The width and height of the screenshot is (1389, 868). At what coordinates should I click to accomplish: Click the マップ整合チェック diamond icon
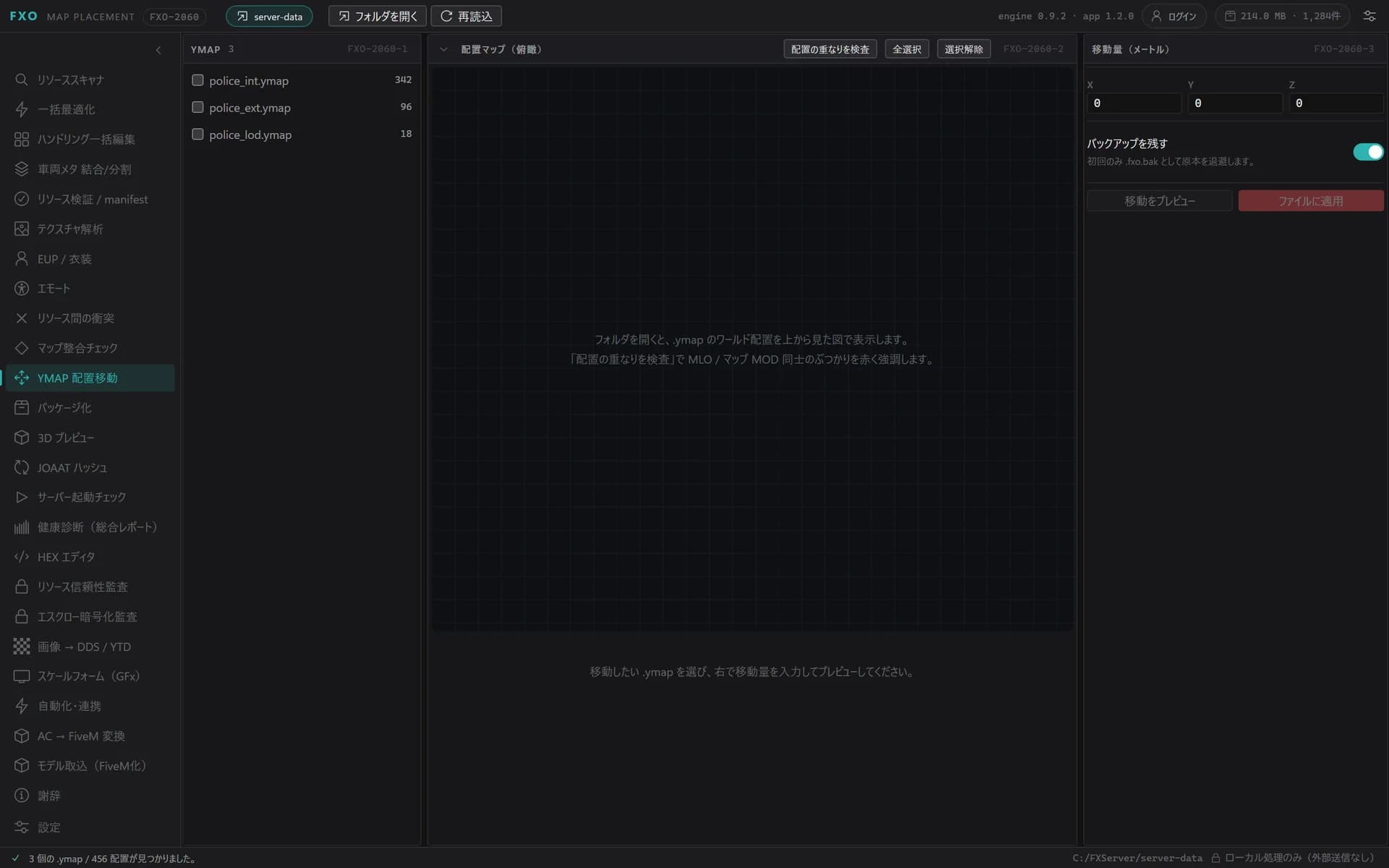click(22, 348)
